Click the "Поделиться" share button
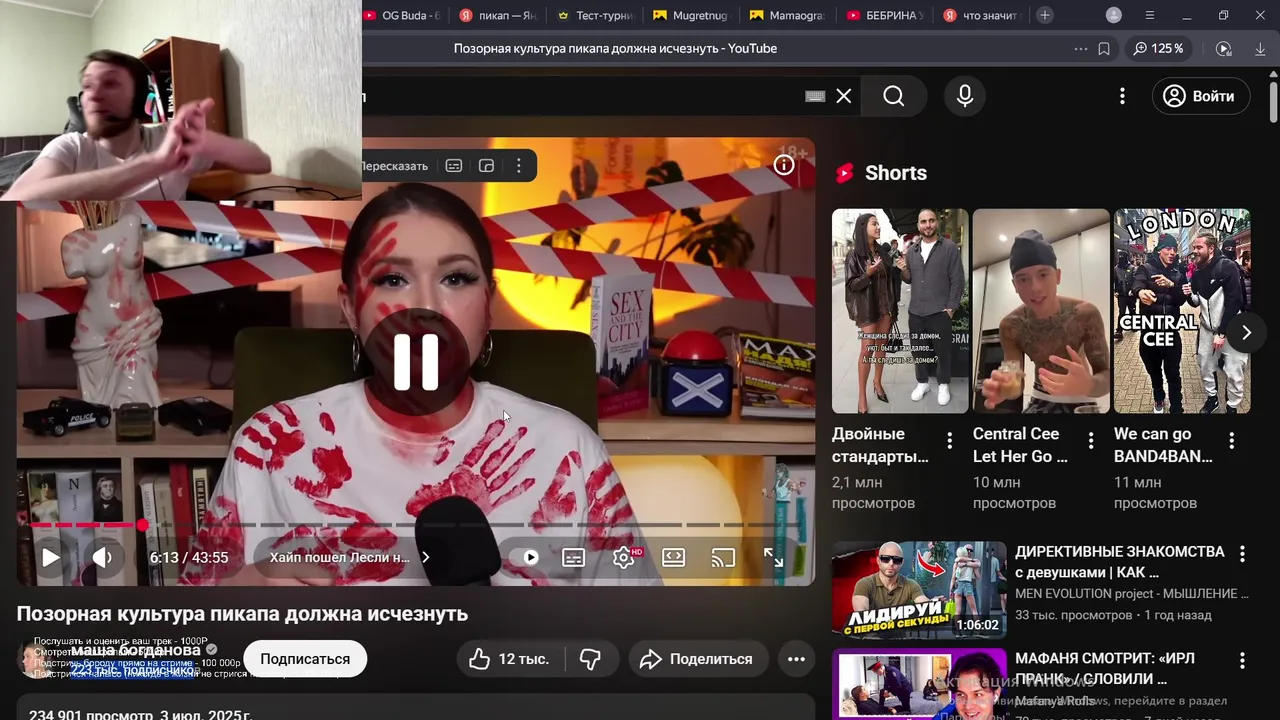Viewport: 1280px width, 720px height. tap(698, 659)
